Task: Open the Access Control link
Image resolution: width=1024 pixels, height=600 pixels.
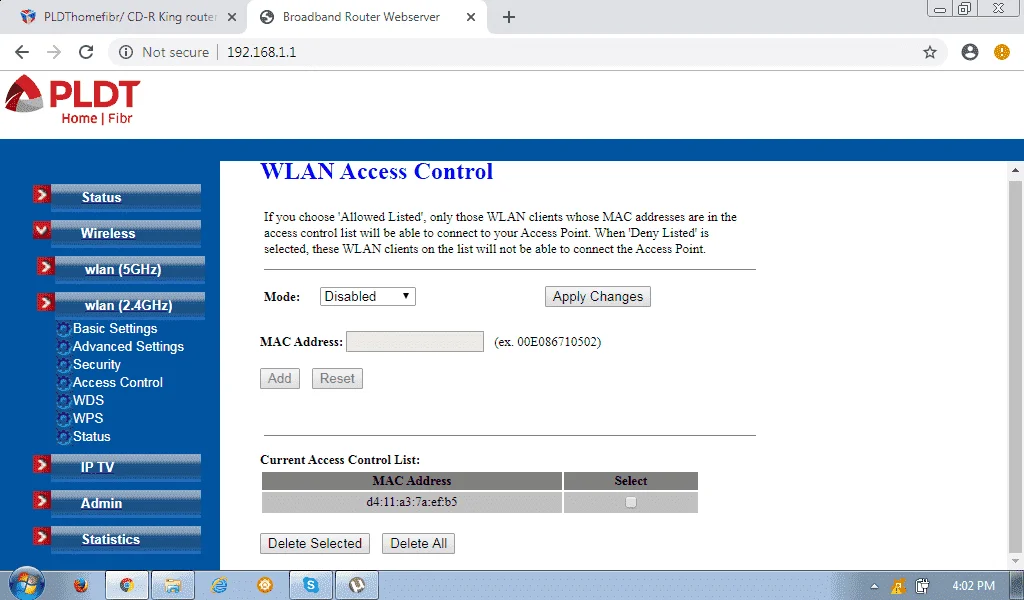Action: pos(118,383)
